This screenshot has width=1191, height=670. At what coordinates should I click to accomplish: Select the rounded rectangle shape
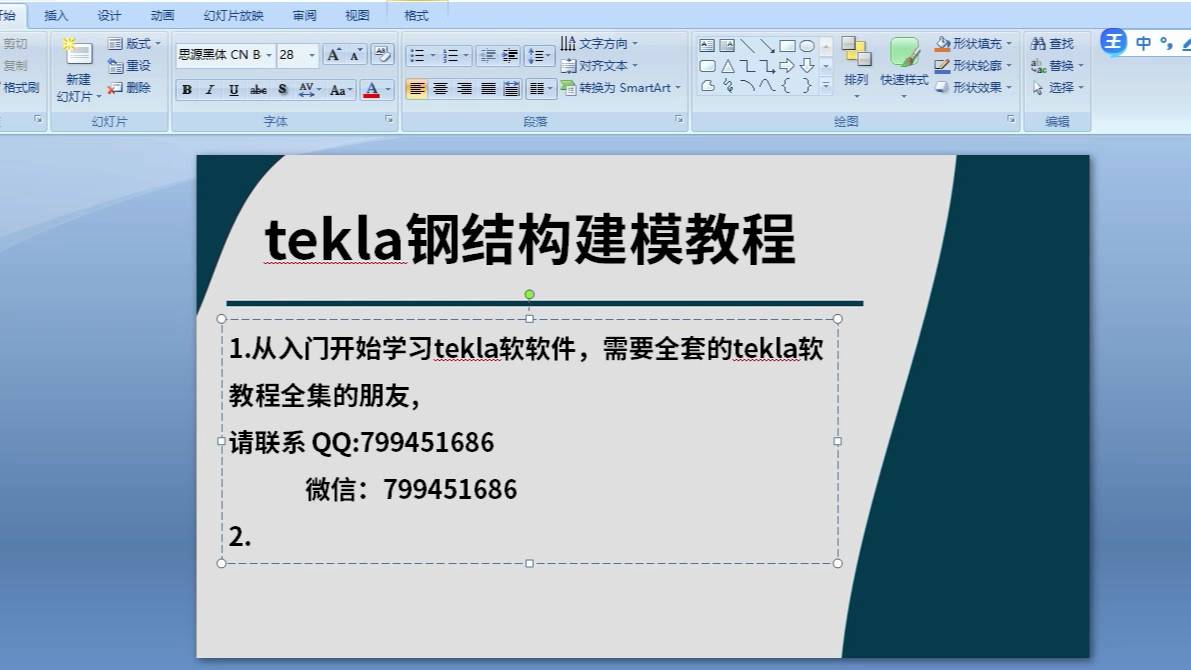click(707, 66)
